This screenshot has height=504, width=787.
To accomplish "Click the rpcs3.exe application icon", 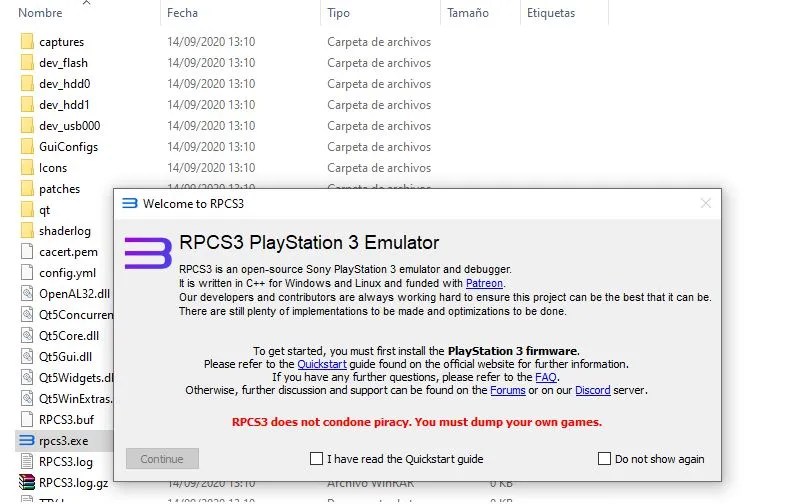I will [x=27, y=441].
